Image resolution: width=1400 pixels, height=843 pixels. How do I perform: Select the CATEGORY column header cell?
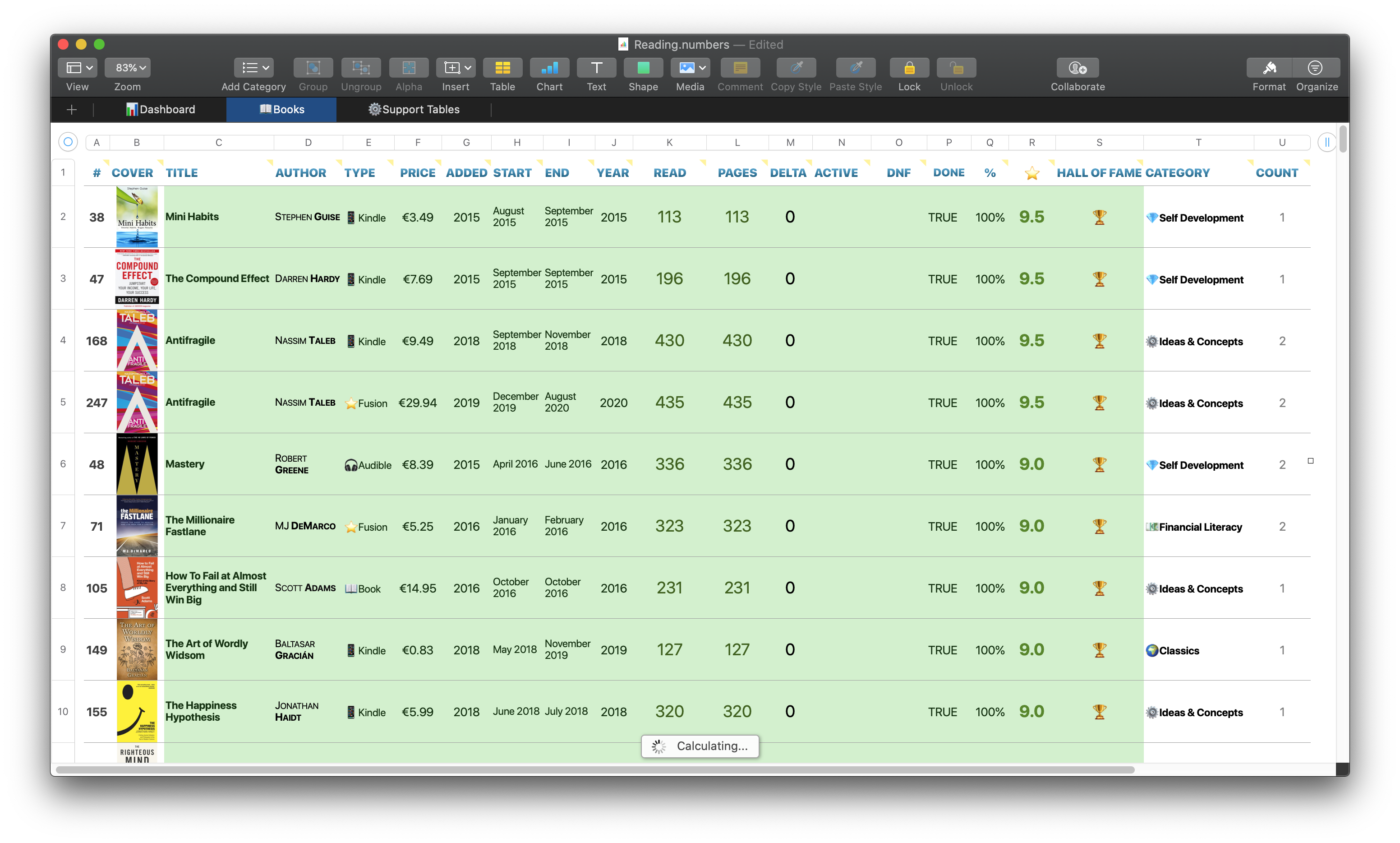(x=1178, y=173)
